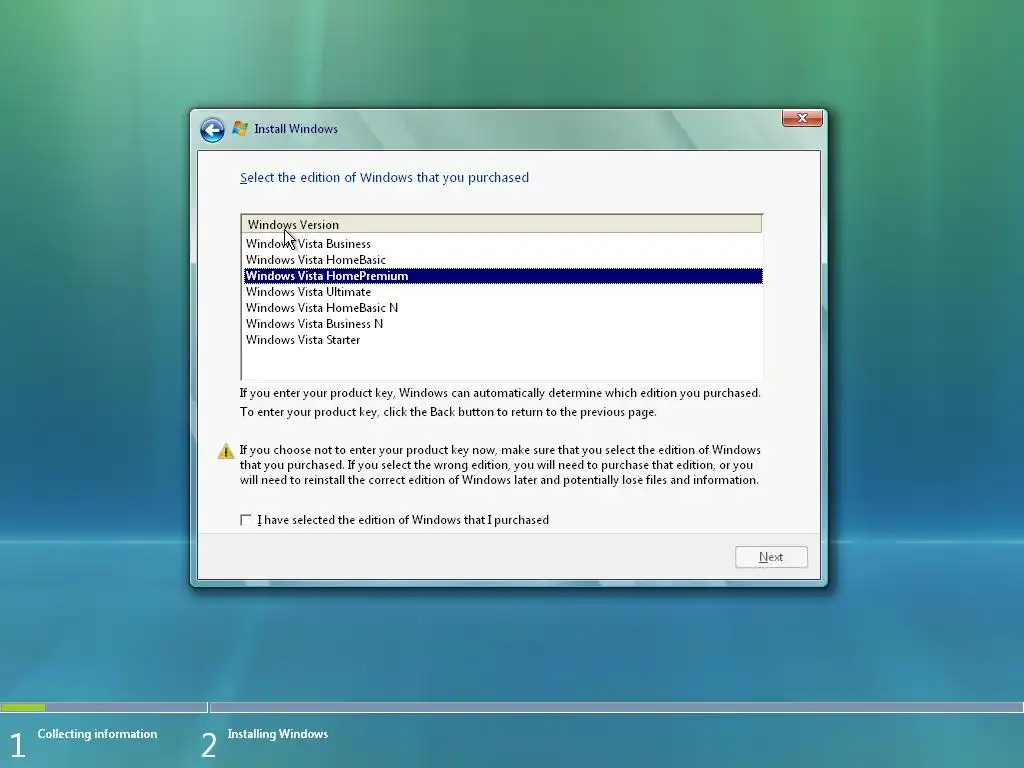This screenshot has width=1024, height=768.
Task: Click the Installing Windows progress bar
Action: click(x=616, y=707)
